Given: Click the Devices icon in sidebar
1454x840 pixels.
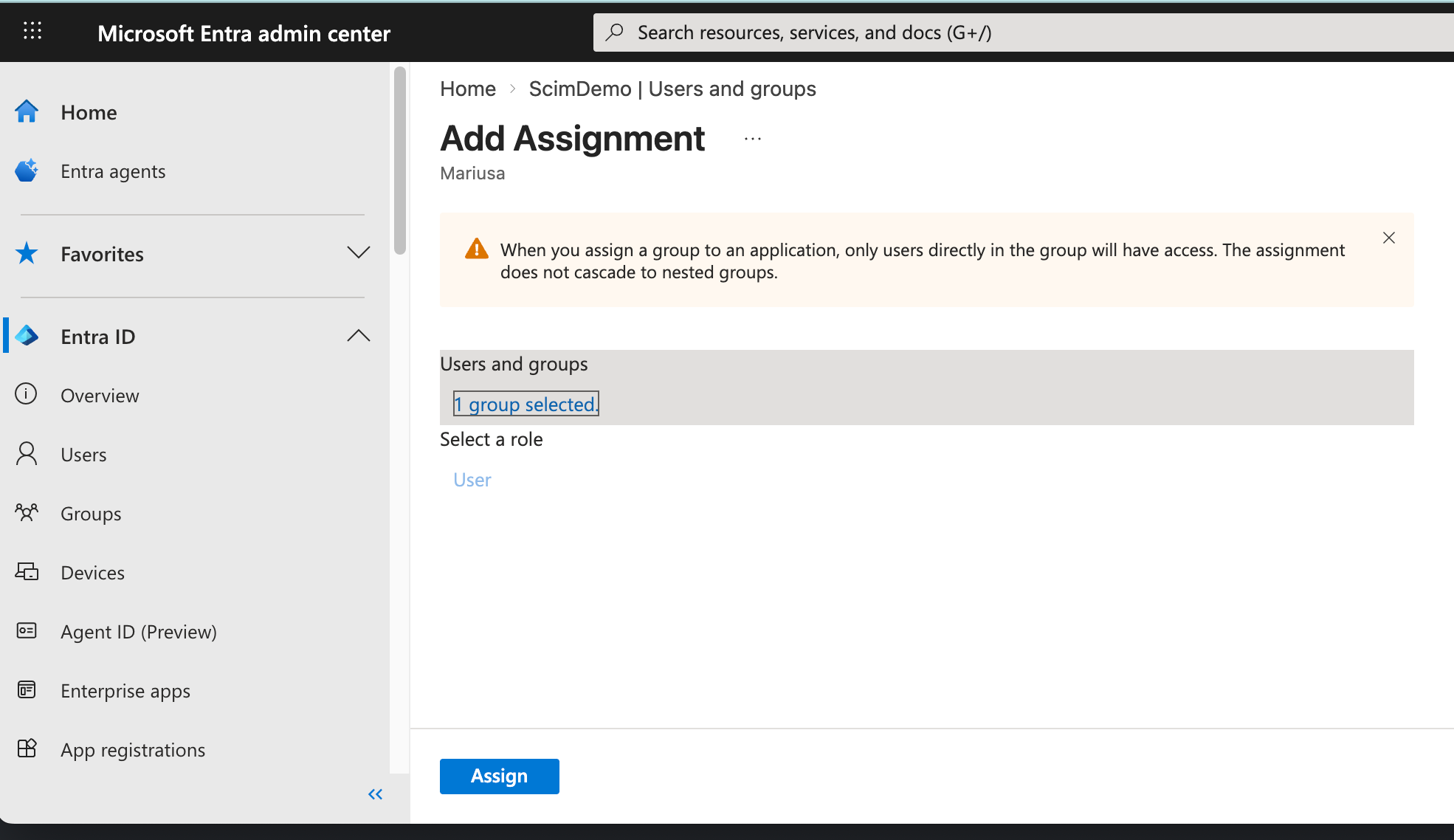Looking at the screenshot, I should 27,571.
